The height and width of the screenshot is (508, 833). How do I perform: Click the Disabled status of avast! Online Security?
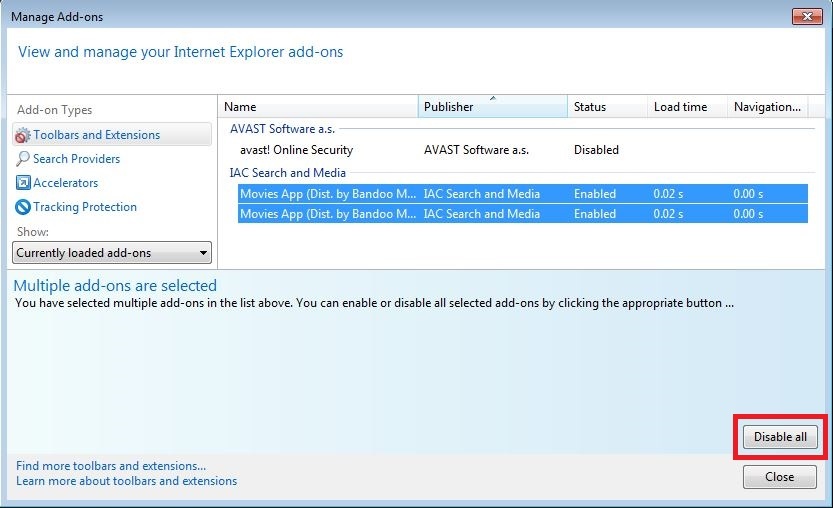point(596,150)
